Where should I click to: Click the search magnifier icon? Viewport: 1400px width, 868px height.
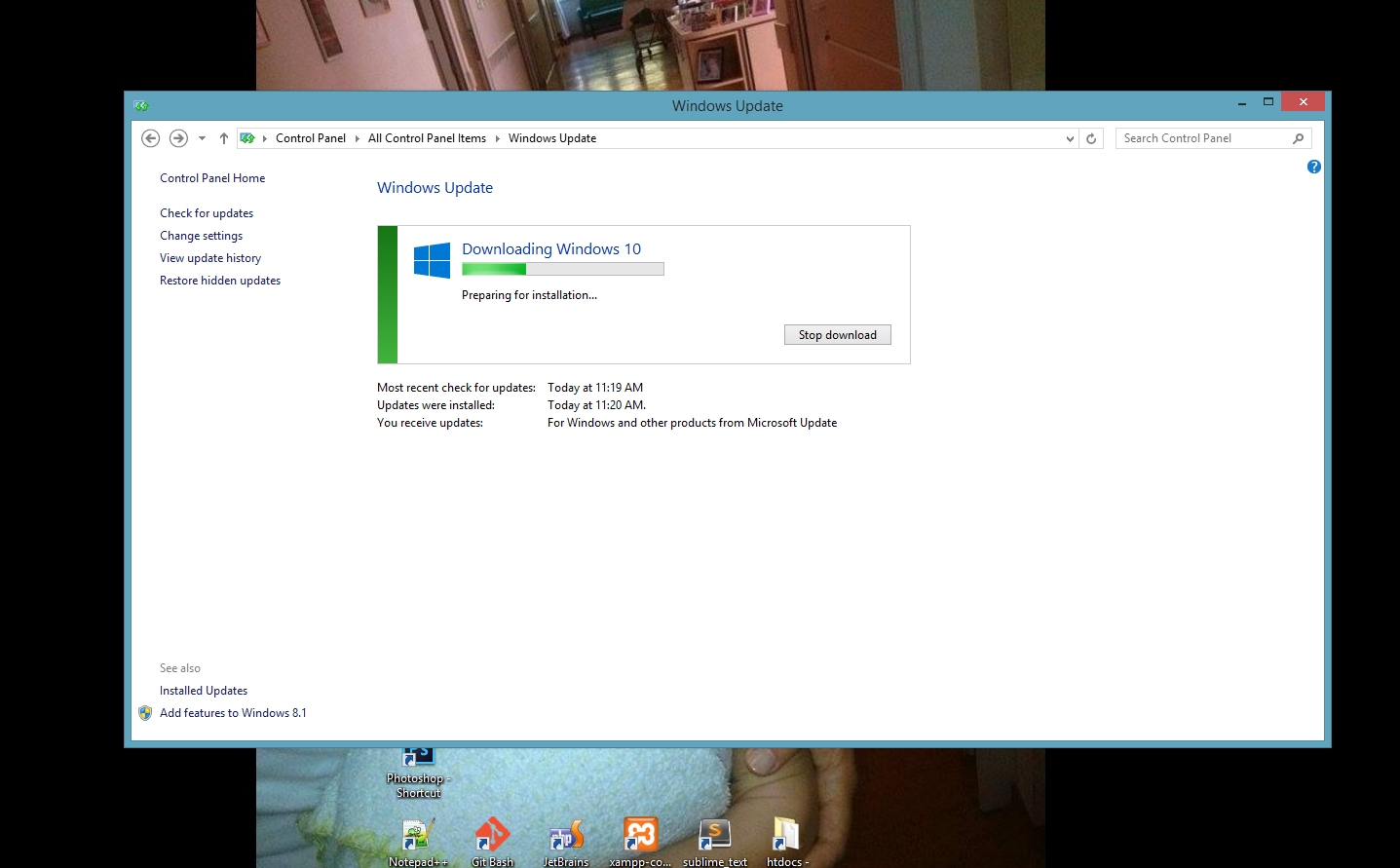pos(1298,138)
